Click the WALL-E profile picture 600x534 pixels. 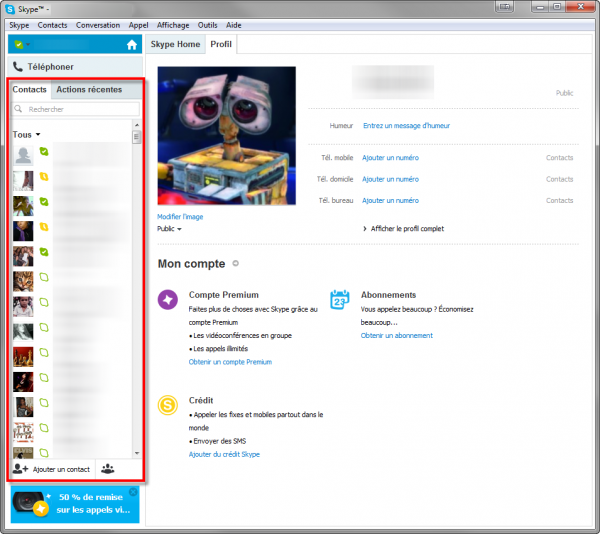click(227, 136)
